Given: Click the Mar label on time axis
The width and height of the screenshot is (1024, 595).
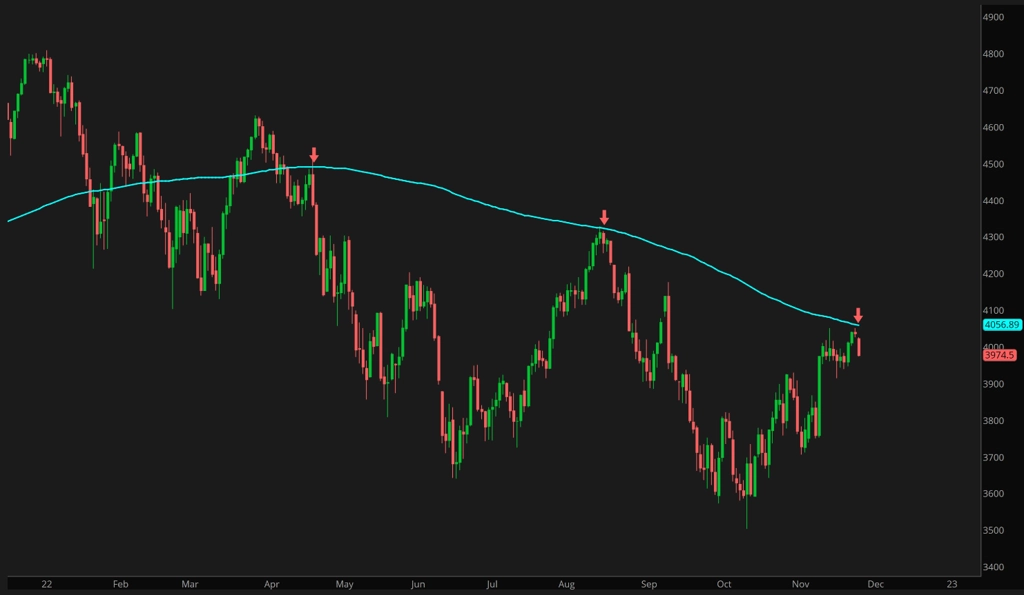Looking at the screenshot, I should pos(189,584).
